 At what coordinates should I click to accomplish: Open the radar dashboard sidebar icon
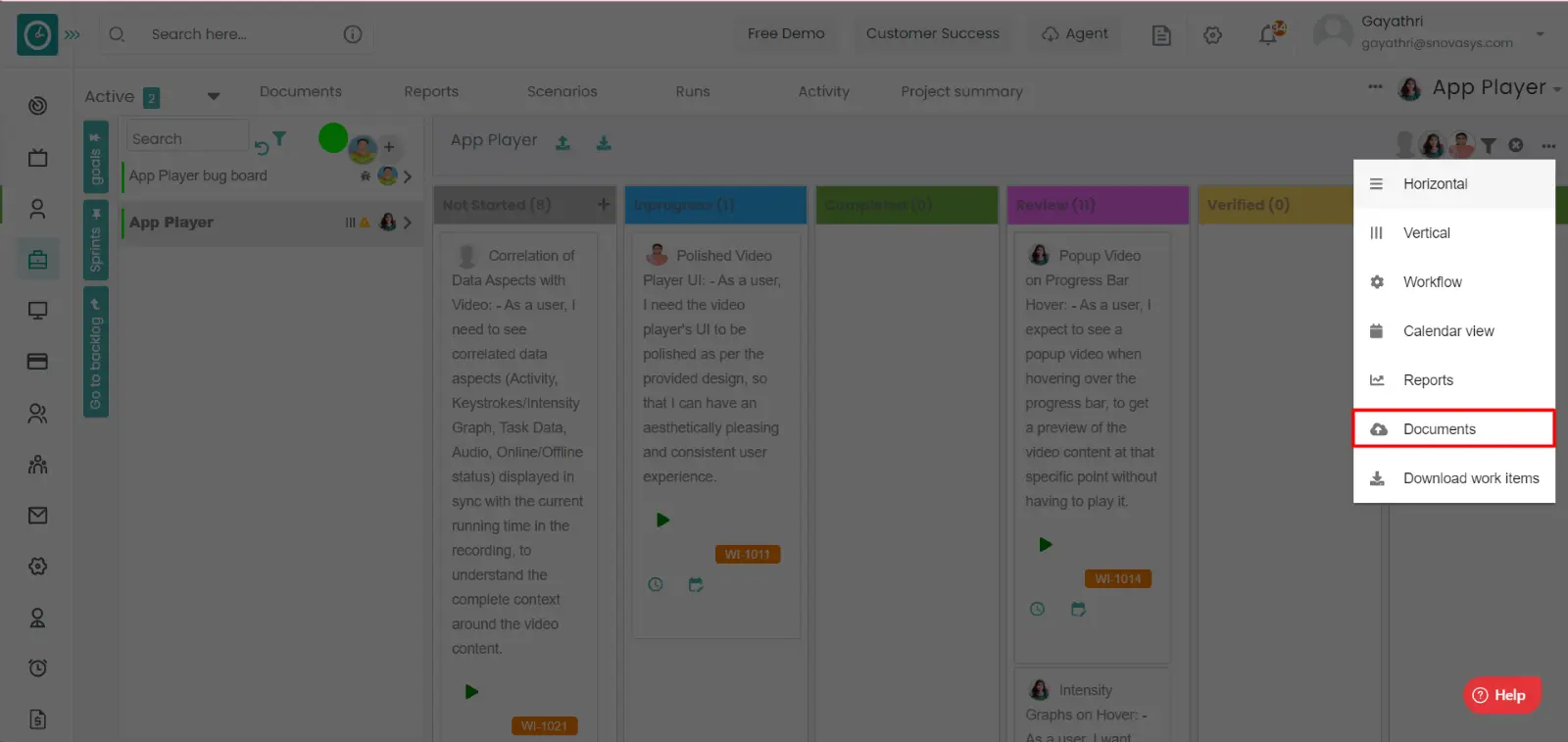point(37,106)
